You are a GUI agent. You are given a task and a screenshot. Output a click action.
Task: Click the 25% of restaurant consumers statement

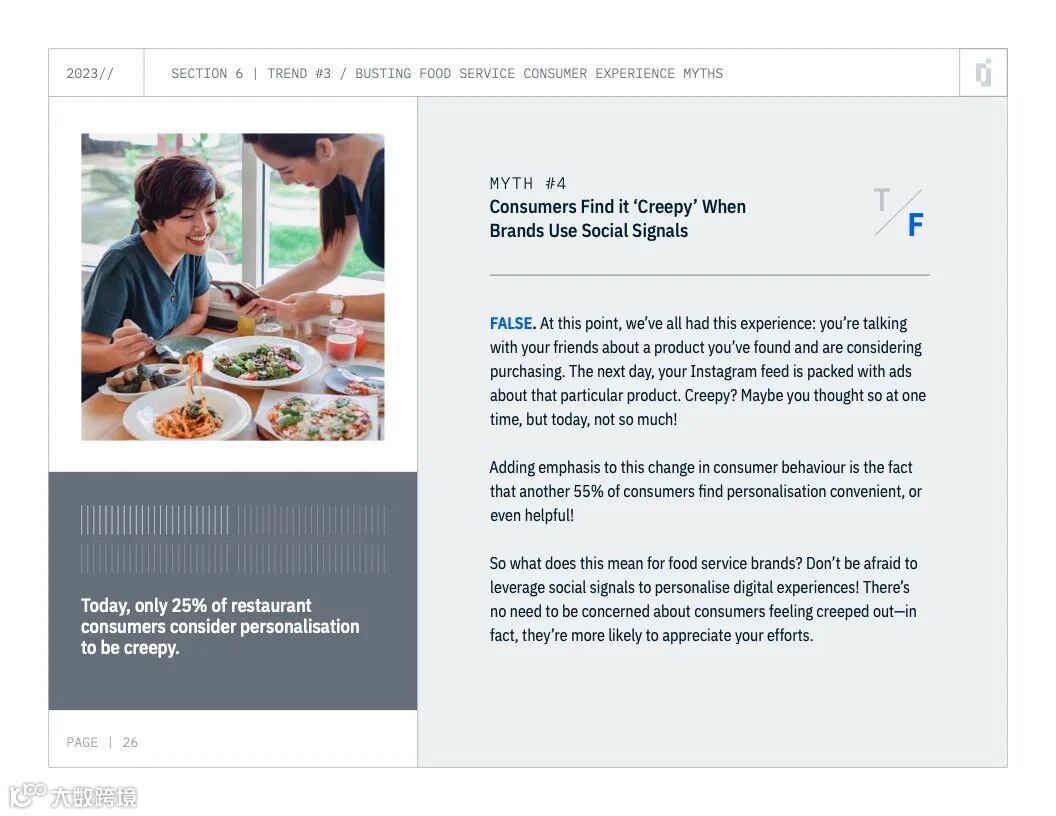tap(220, 626)
